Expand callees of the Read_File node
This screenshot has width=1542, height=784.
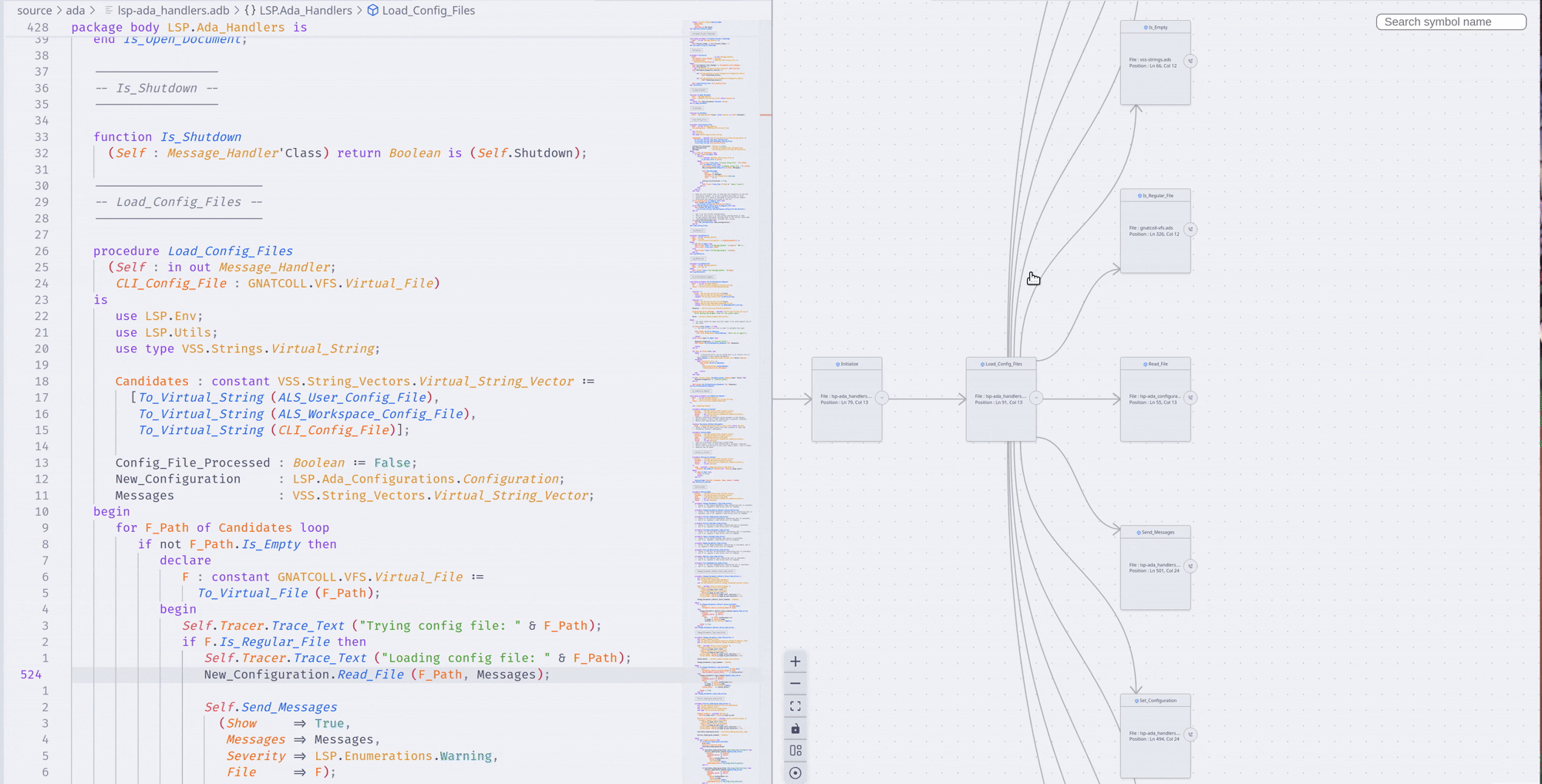coord(1190,398)
